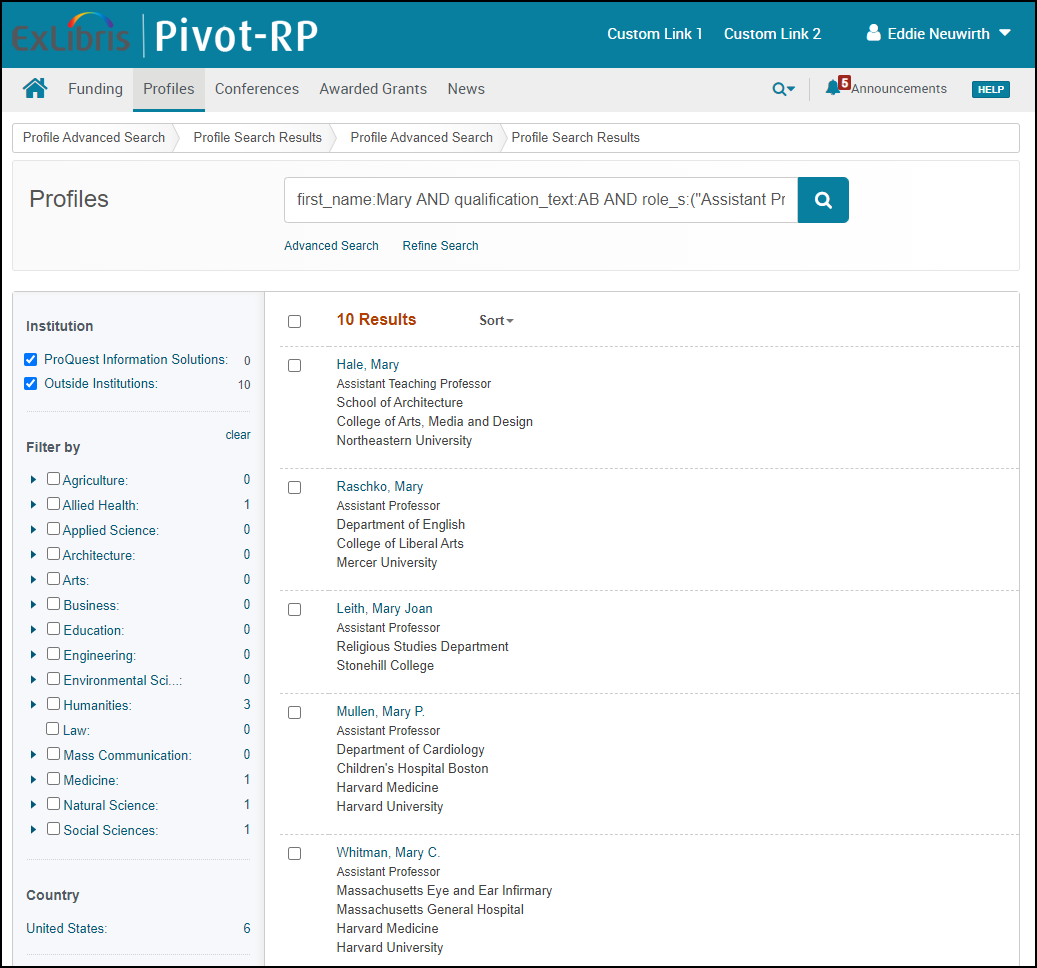
Task: Uncheck ProQuest Information Solutions institution
Action: click(31, 360)
